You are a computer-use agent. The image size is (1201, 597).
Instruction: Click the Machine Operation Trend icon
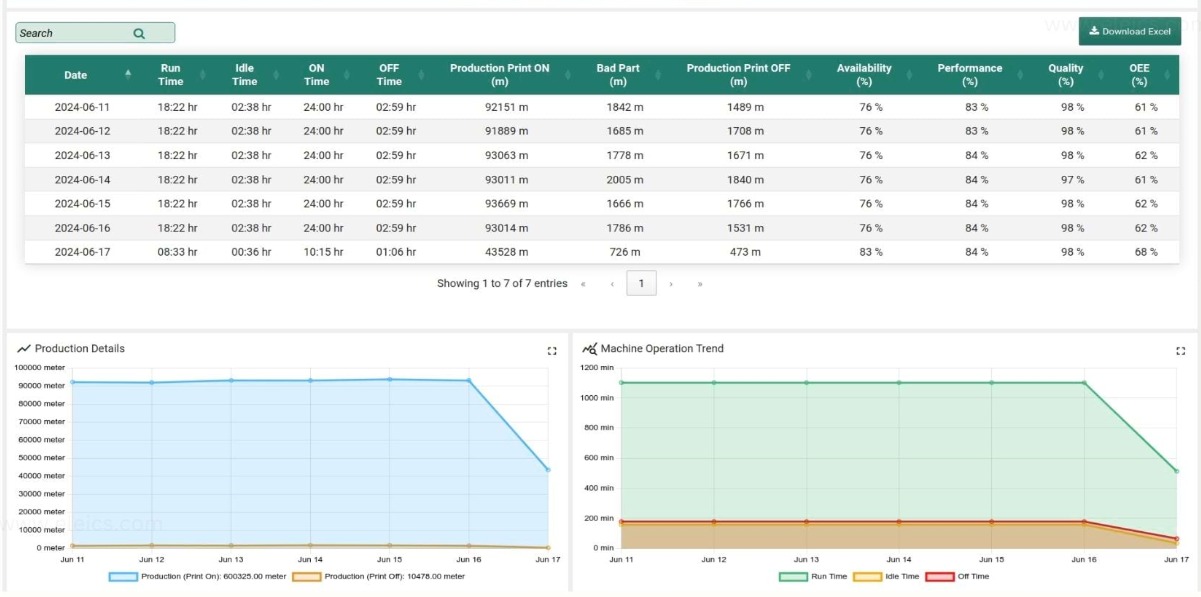(x=589, y=349)
